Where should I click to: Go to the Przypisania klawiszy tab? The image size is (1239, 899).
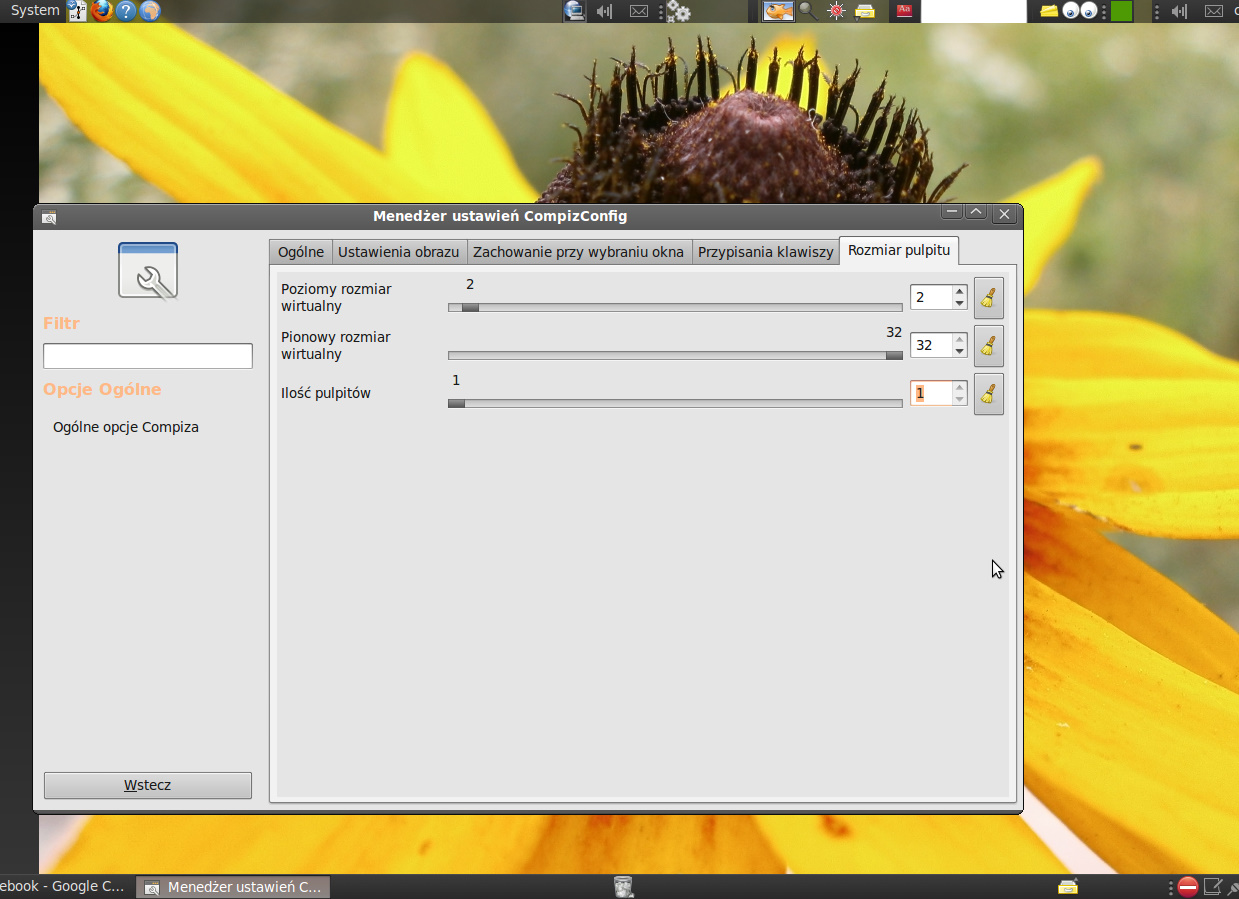click(x=765, y=252)
